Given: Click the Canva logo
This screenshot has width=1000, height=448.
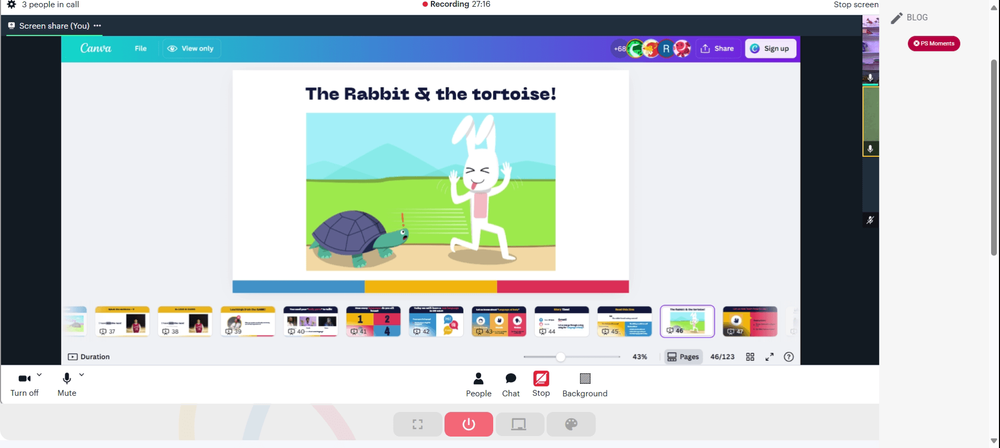Looking at the screenshot, I should 96,49.
